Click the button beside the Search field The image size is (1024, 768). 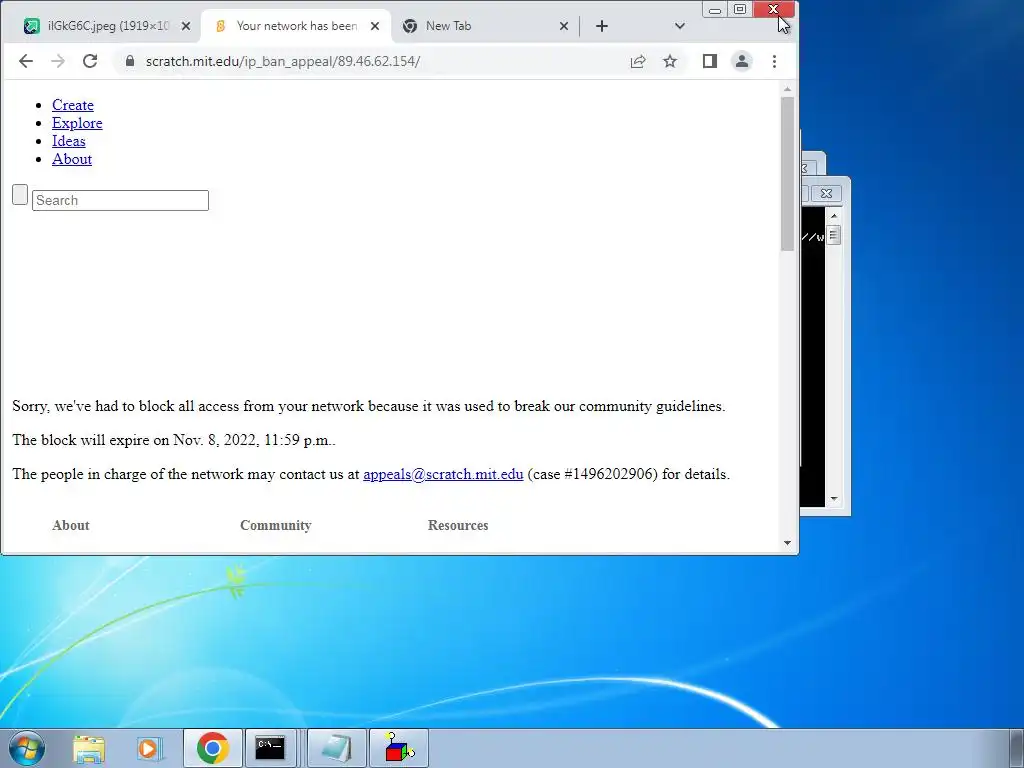click(20, 195)
